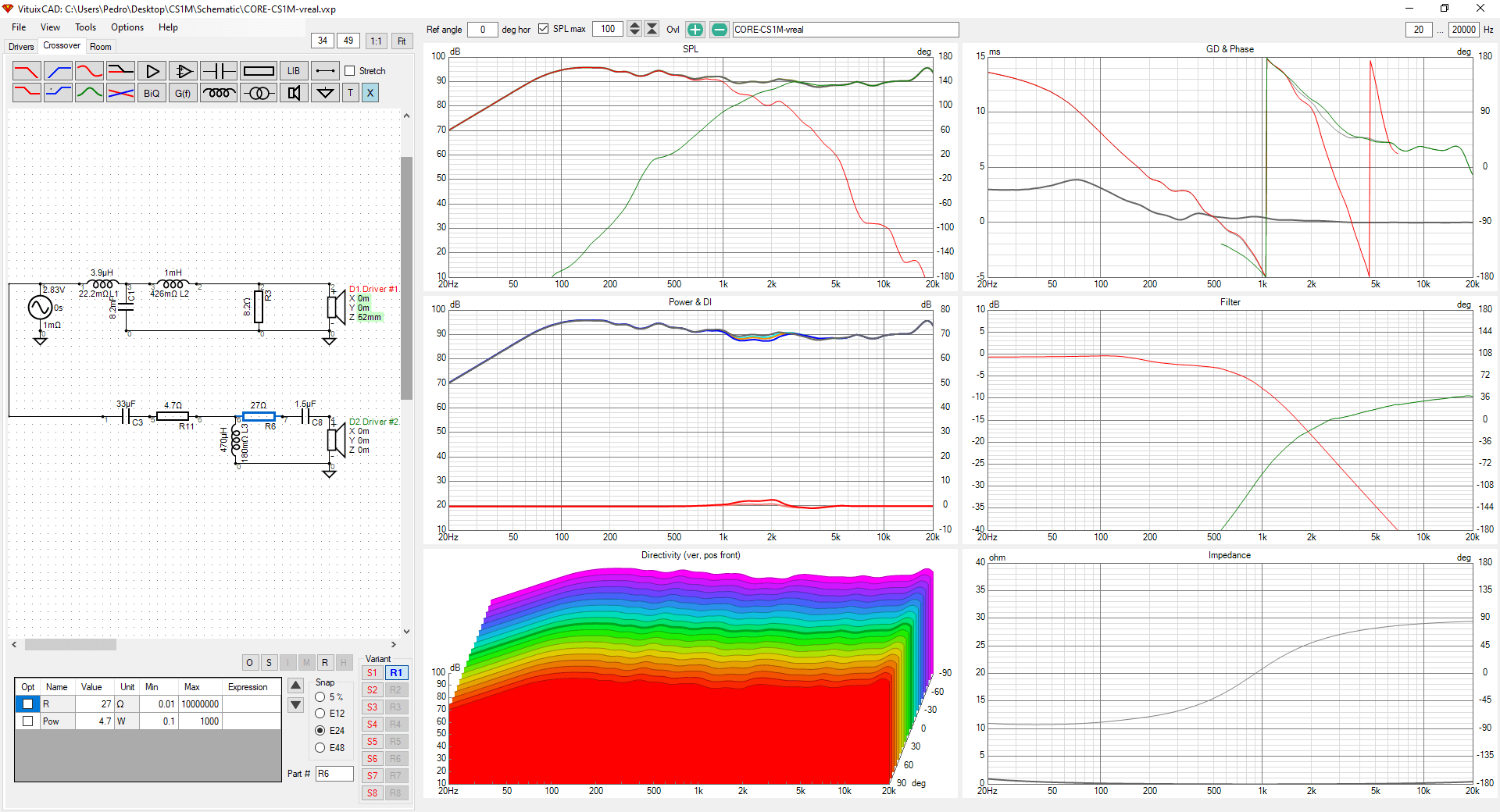Click the SPL max up-down stepper
The image size is (1500, 812).
634,30
